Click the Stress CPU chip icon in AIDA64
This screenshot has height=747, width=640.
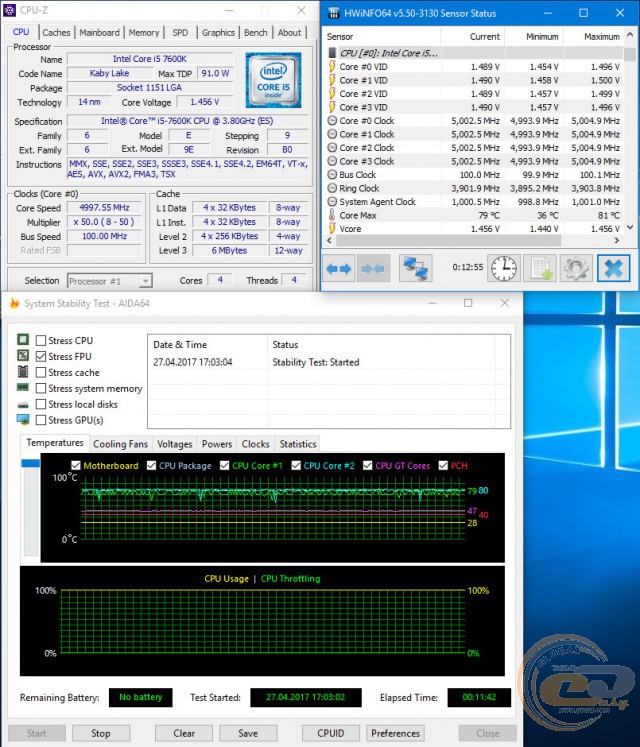(x=23, y=340)
